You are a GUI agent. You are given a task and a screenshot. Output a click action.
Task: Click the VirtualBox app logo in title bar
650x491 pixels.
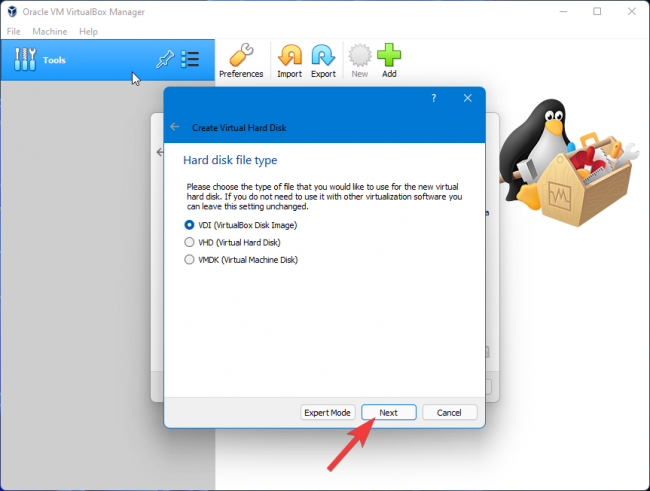12,12
